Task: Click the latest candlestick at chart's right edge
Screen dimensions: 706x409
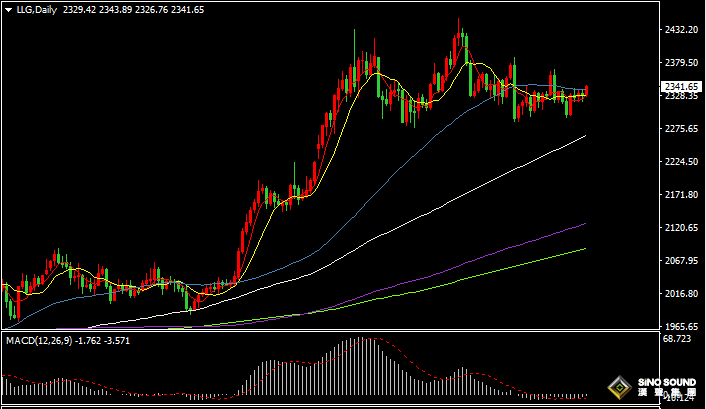Action: (586, 91)
